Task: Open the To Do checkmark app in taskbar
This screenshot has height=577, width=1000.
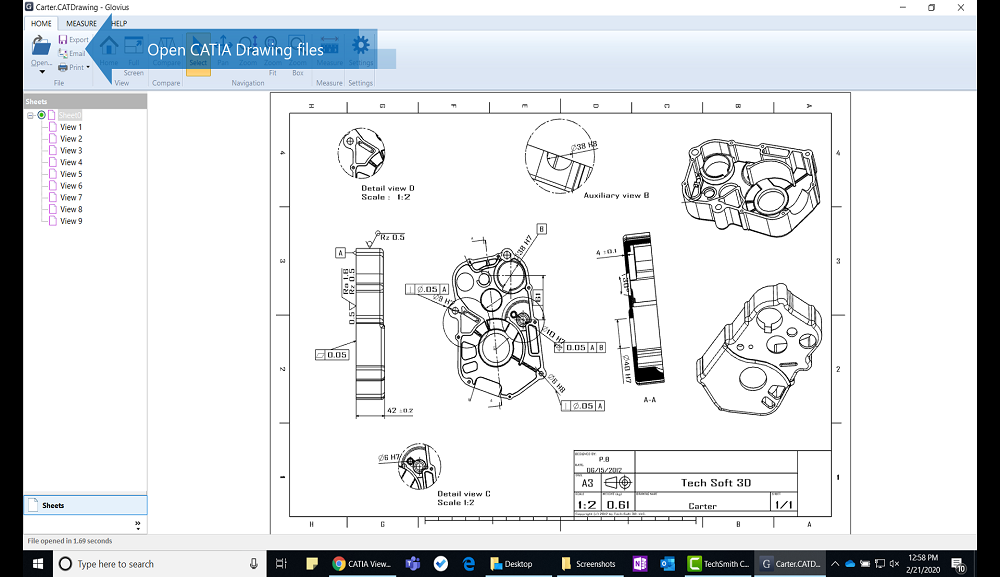Action: [441, 564]
